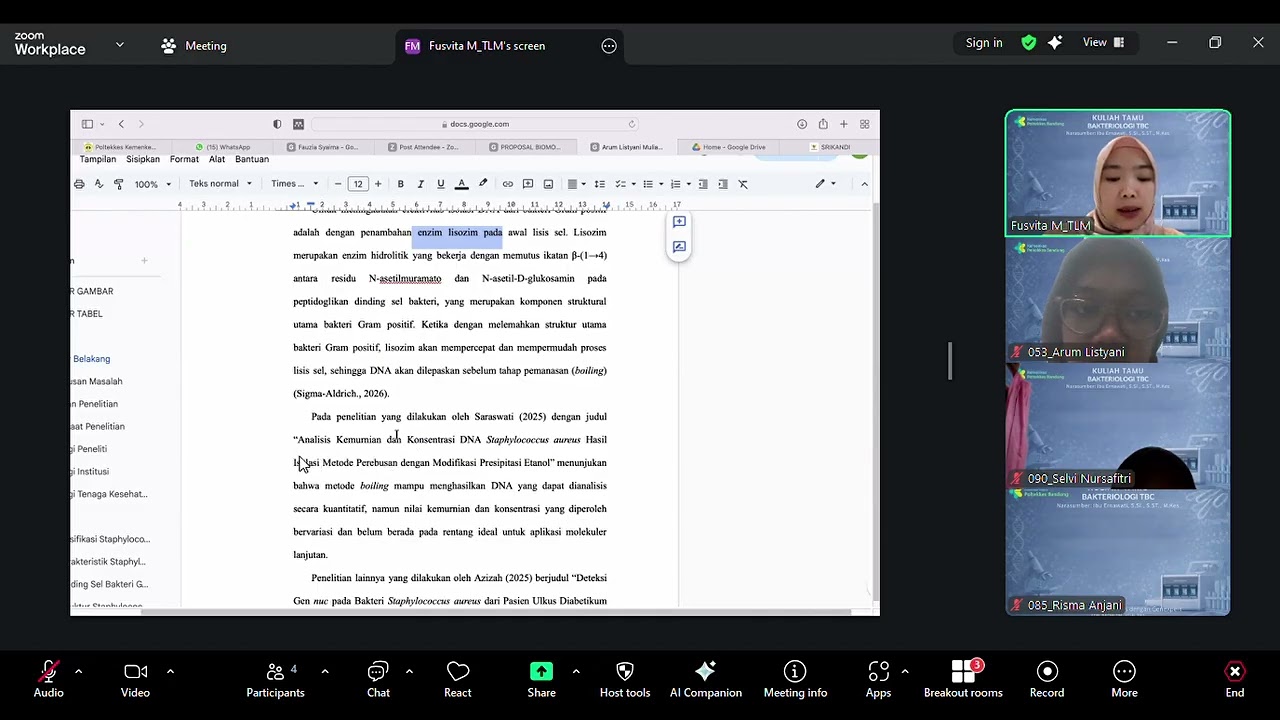The height and width of the screenshot is (720, 1280).
Task: Decrease the indent in Docs toolbar
Action: pyautogui.click(x=703, y=184)
